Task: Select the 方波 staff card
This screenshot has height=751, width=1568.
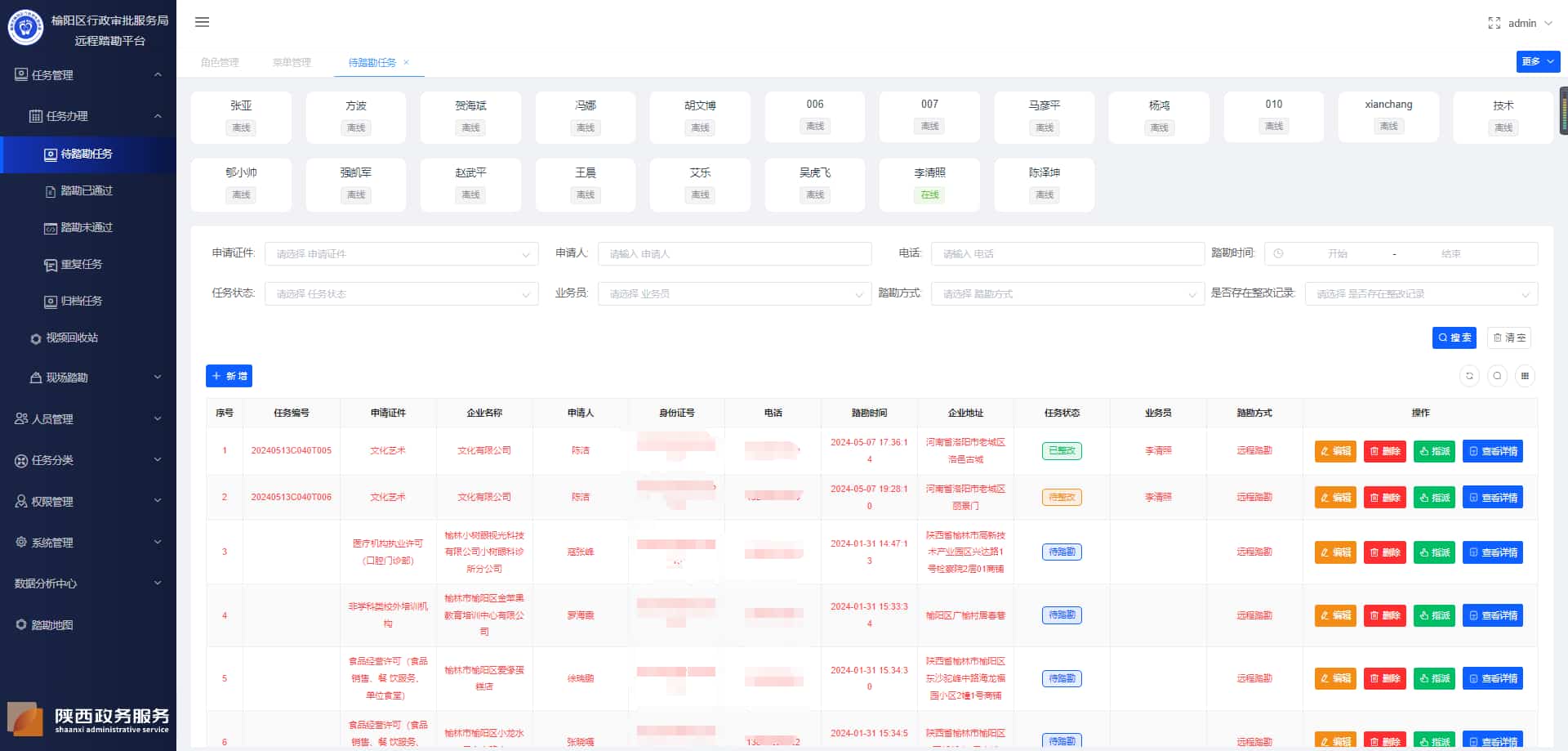Action: tap(356, 117)
